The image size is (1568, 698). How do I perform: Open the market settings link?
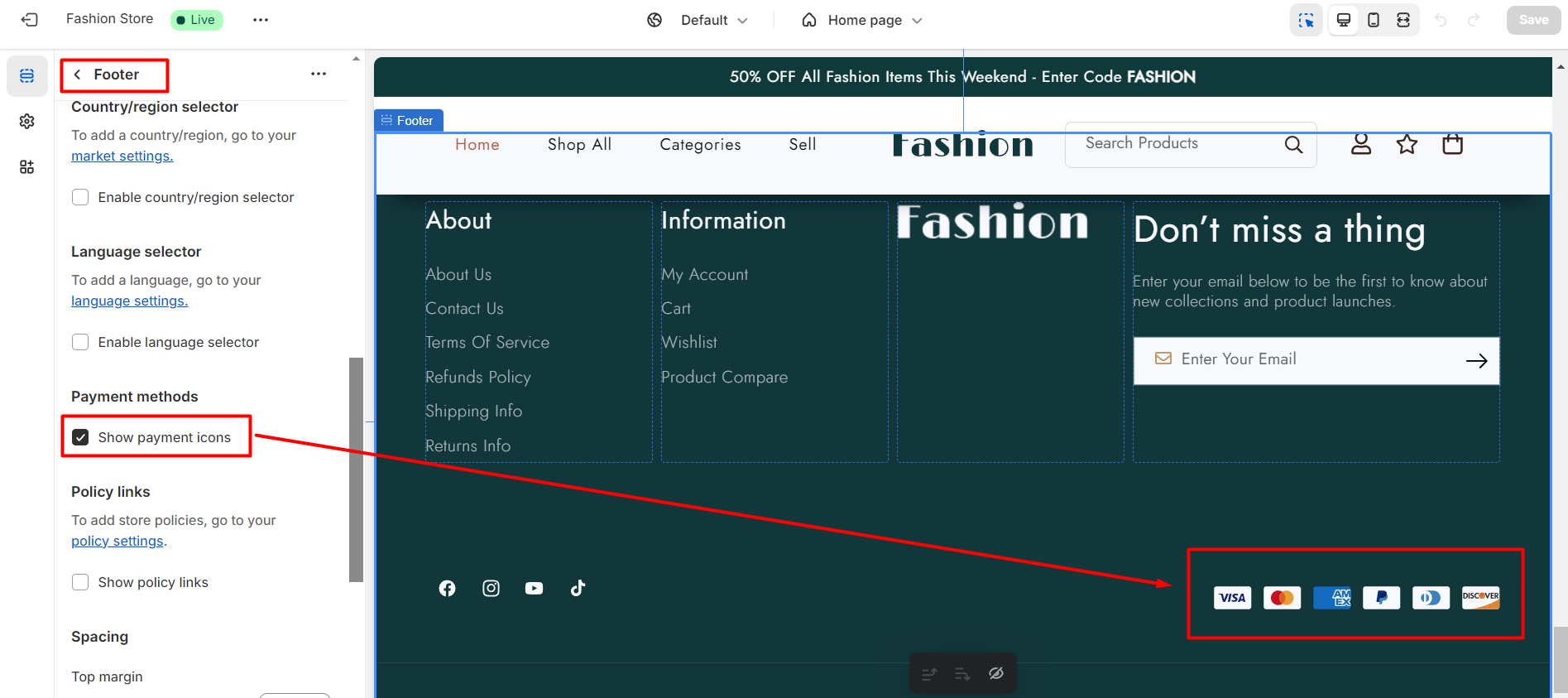click(x=122, y=156)
